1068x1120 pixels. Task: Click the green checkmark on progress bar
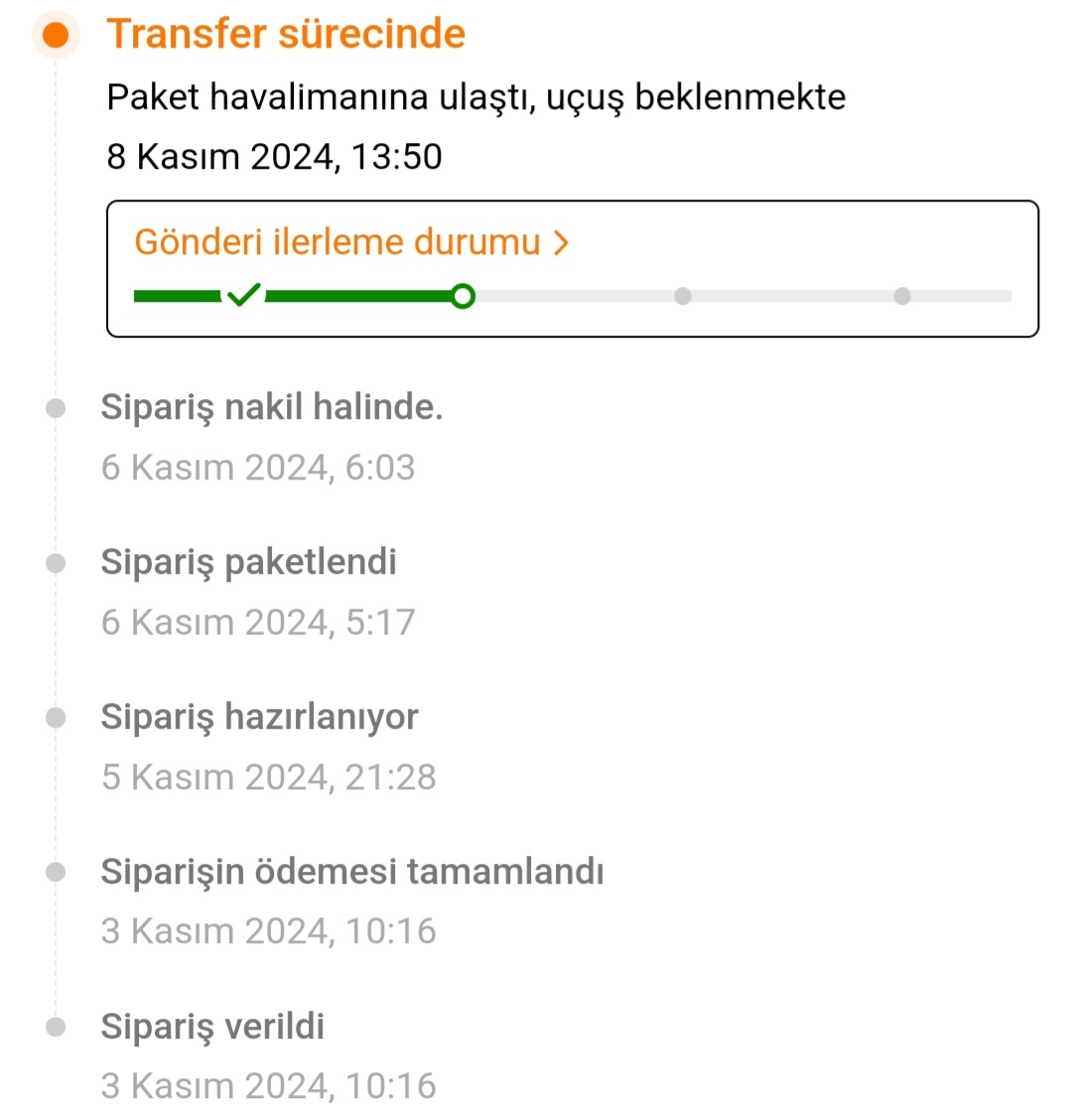pos(243,295)
